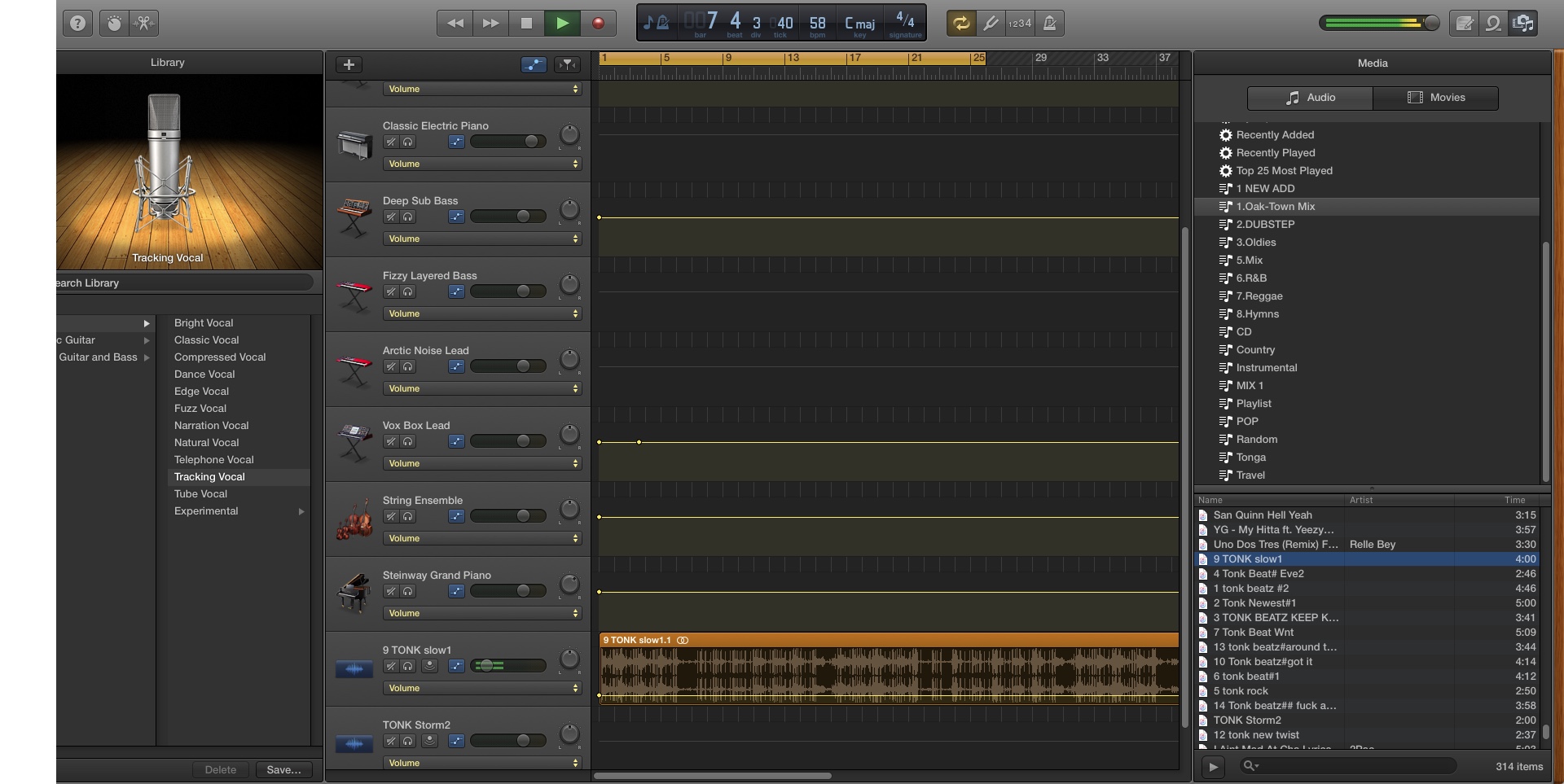Click the Save... button in Library
Screen dimensions: 1564x784
coord(283,770)
